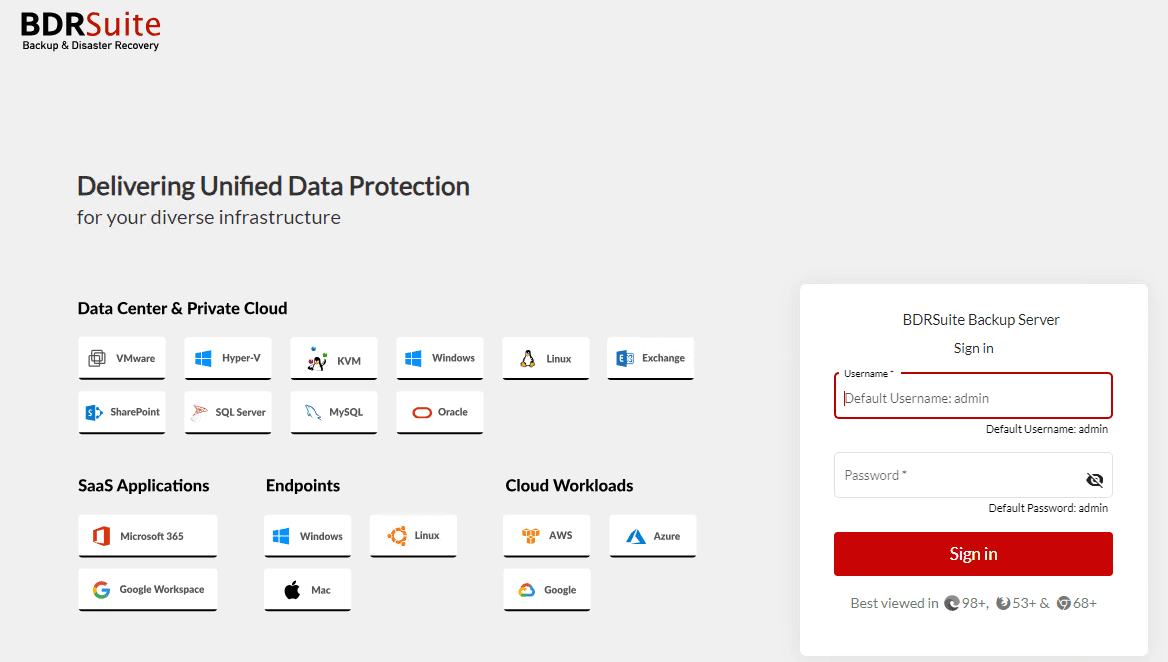The image size is (1168, 662).
Task: Choose the AWS cloud workload
Action: pos(546,536)
